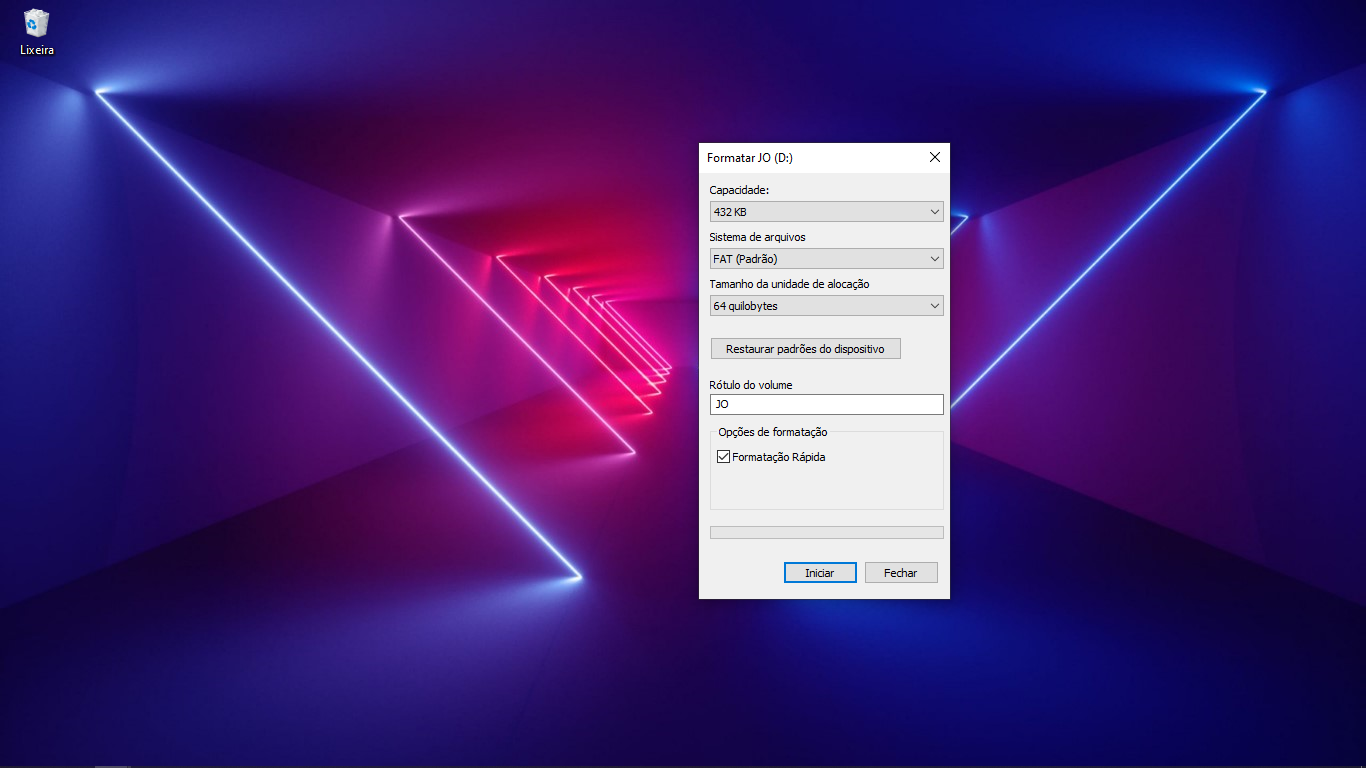Open the Capacidade dropdown showing 432 KB
This screenshot has width=1366, height=768.
point(826,212)
